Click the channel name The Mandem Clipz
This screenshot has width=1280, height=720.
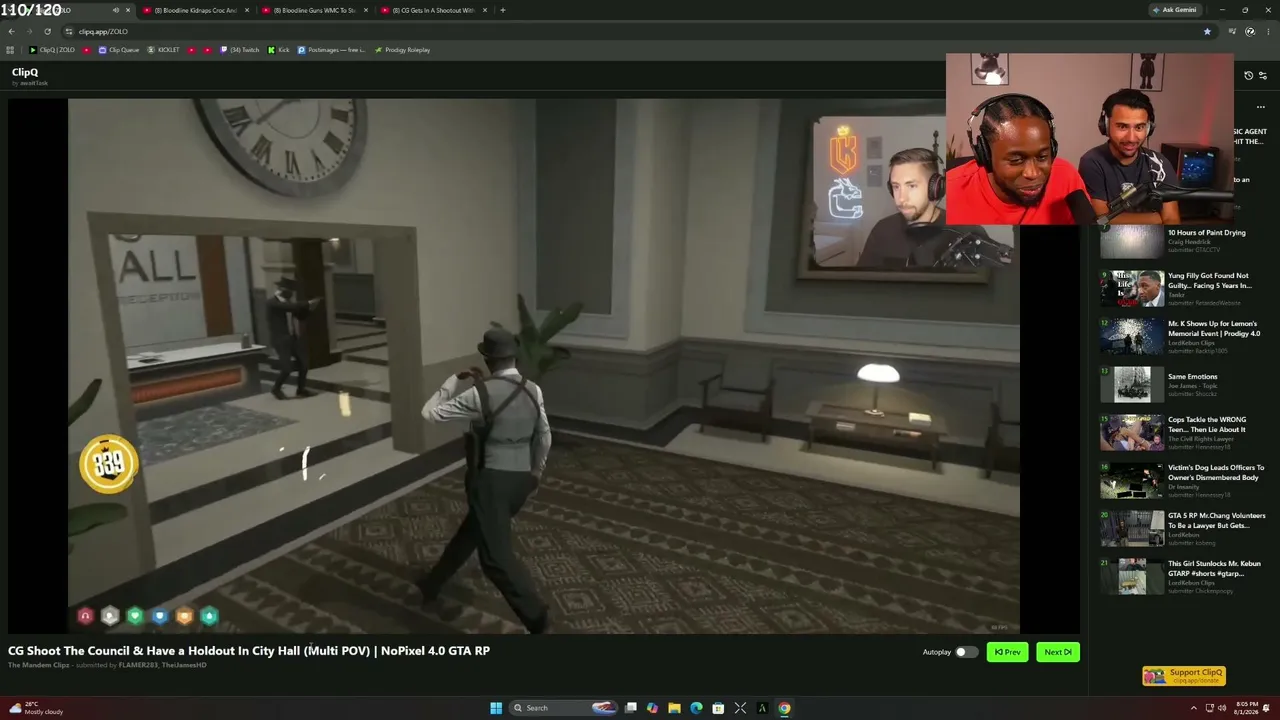pyautogui.click(x=39, y=665)
